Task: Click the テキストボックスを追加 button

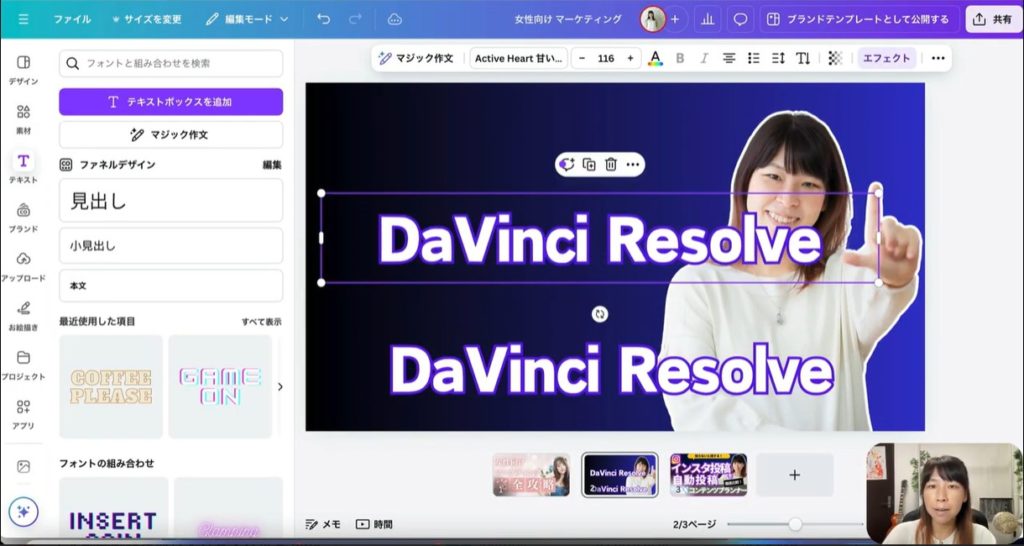Action: pos(171,102)
